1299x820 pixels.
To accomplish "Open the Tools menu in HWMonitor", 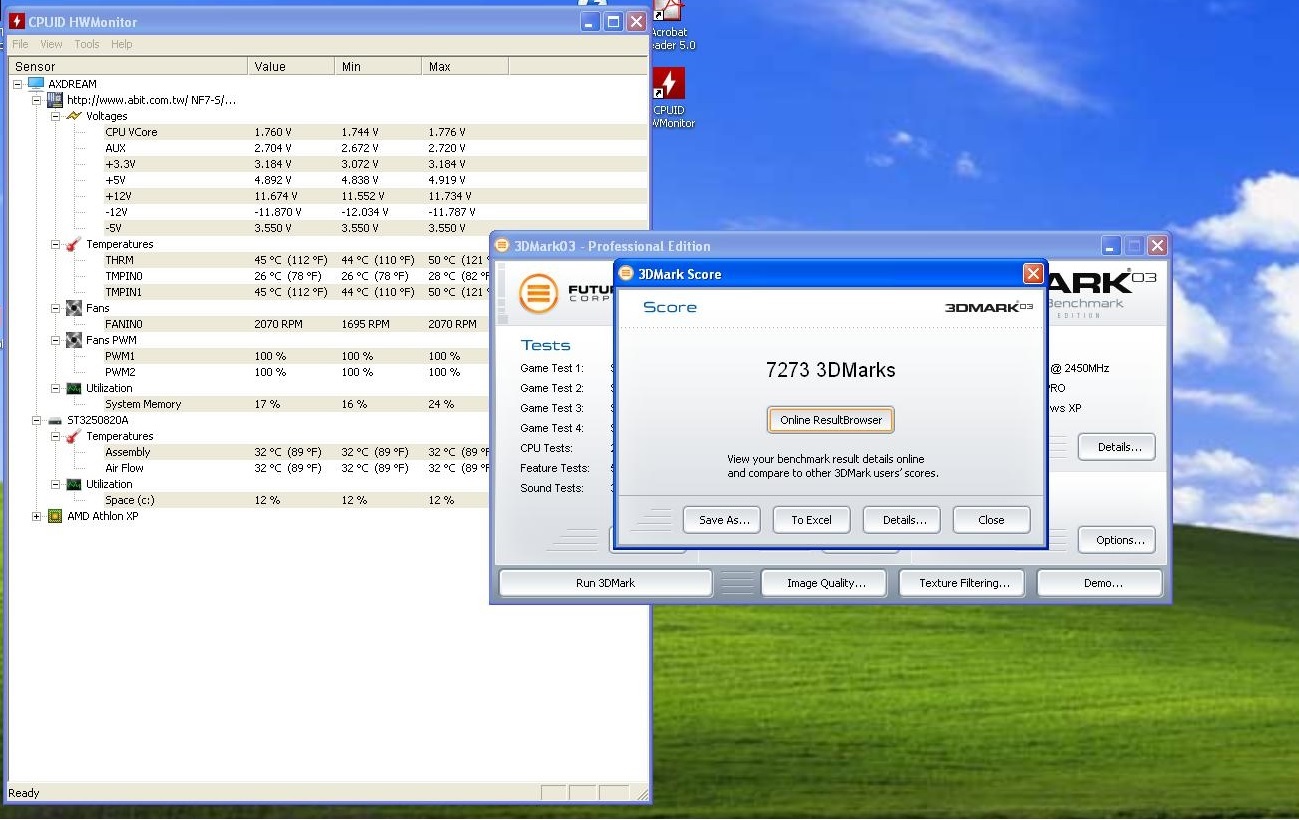I will (87, 44).
